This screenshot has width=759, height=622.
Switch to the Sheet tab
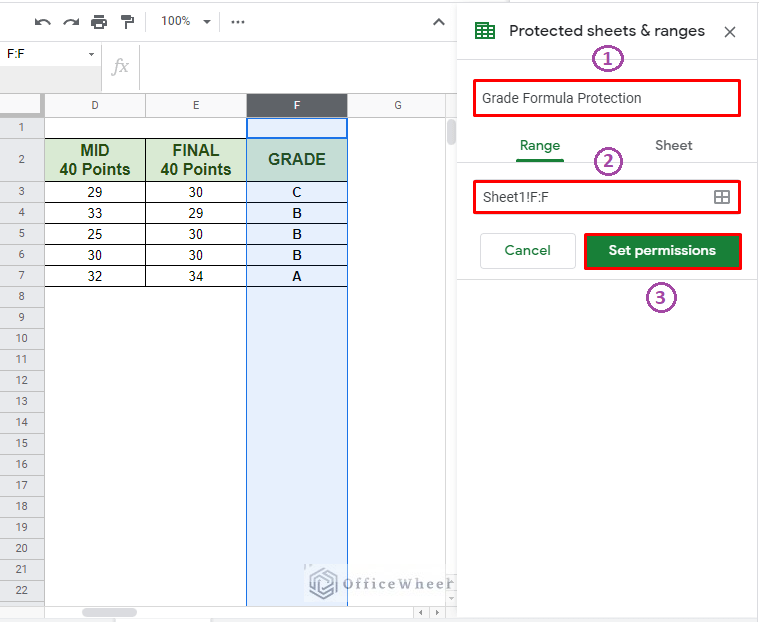coord(673,145)
